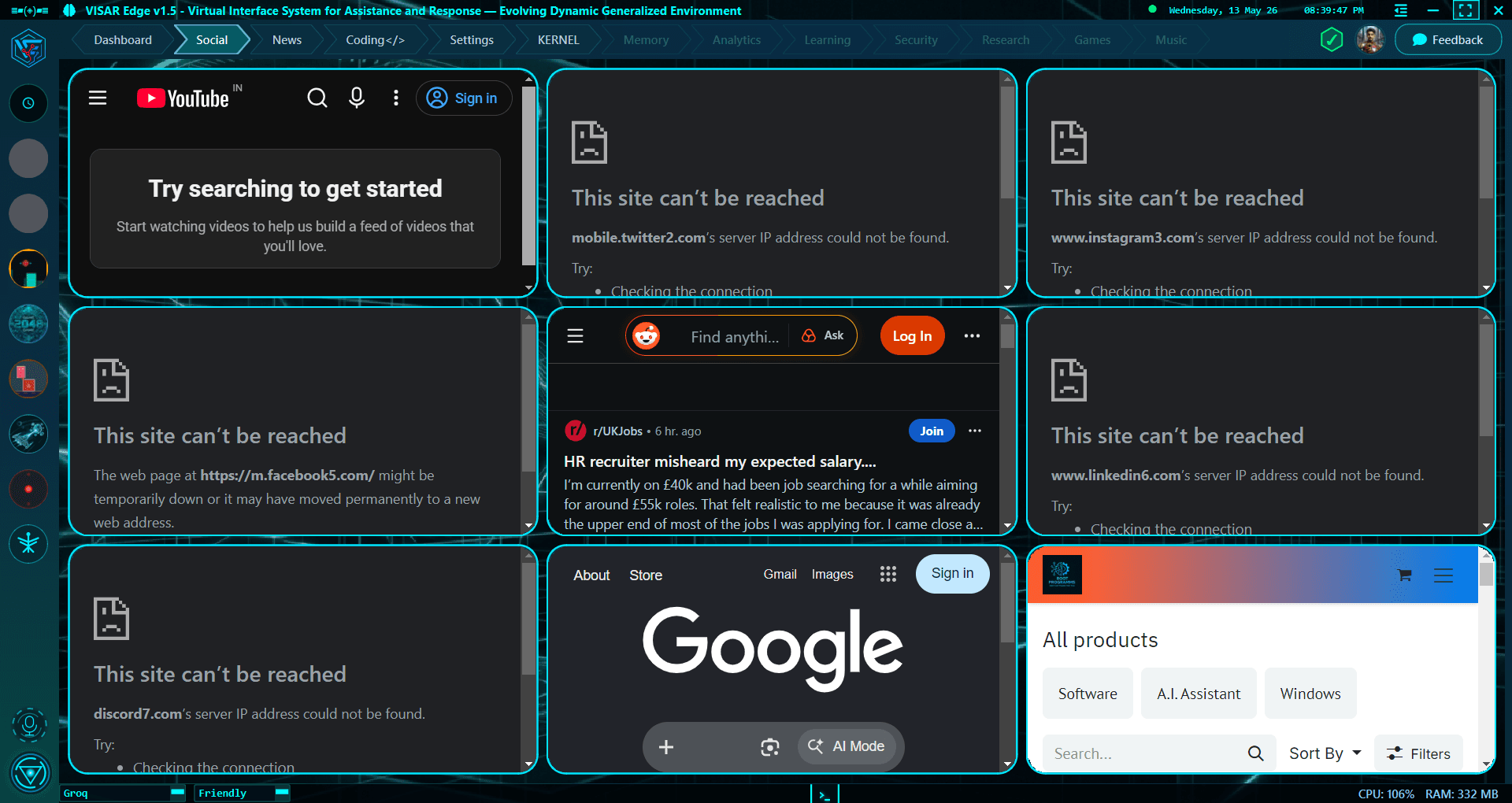1512x803 pixels.
Task: Open the Settings tab
Action: coord(472,39)
